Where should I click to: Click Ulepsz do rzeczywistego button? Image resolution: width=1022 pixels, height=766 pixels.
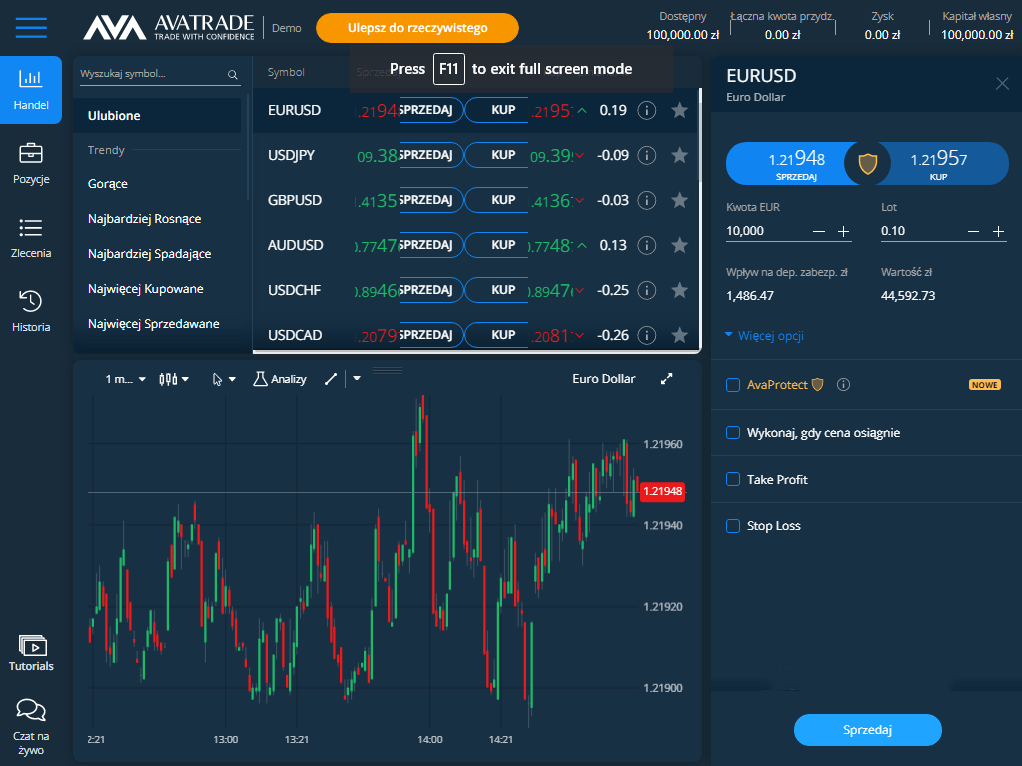[417, 28]
